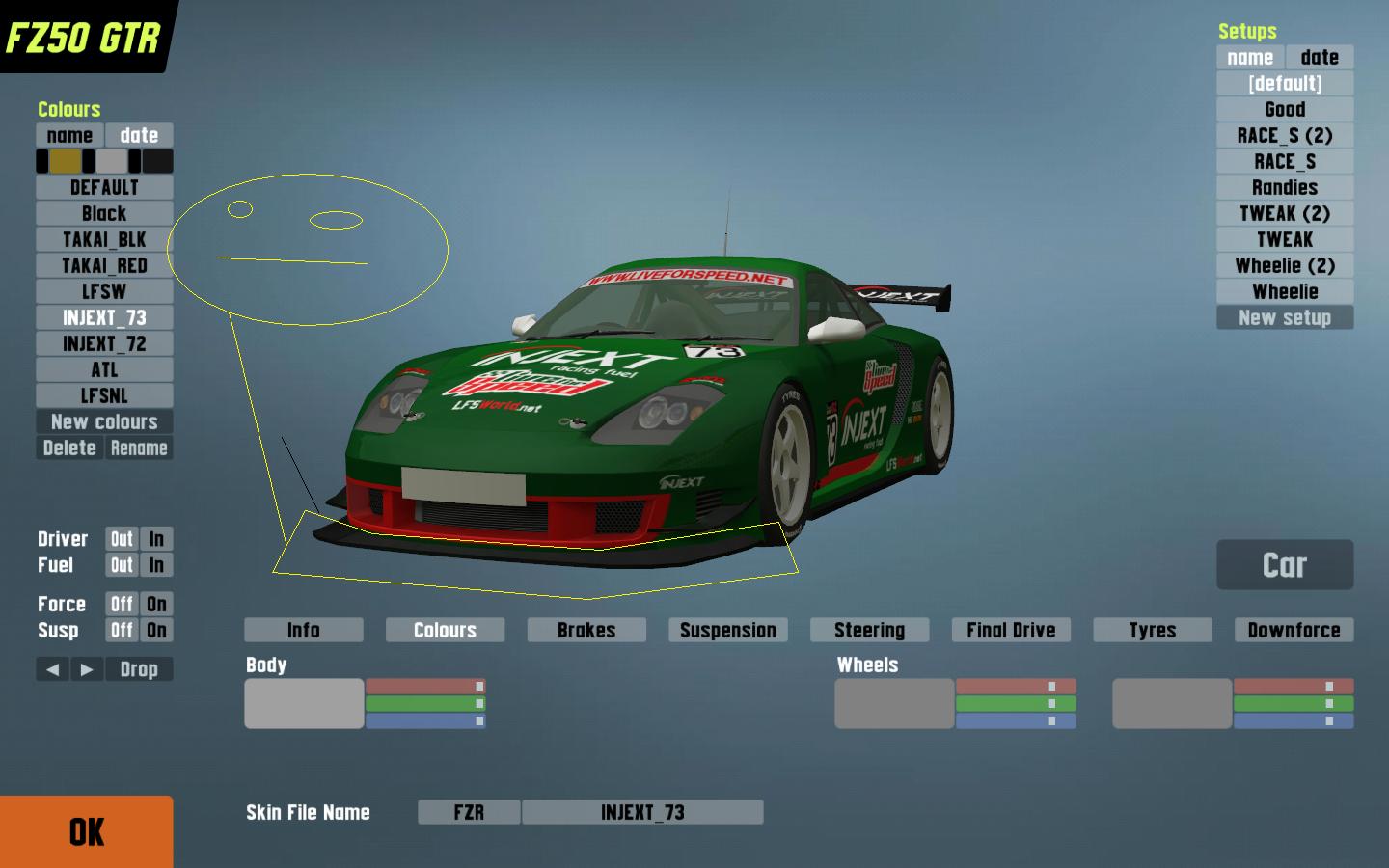Adjust the Body green slider

coord(425,703)
